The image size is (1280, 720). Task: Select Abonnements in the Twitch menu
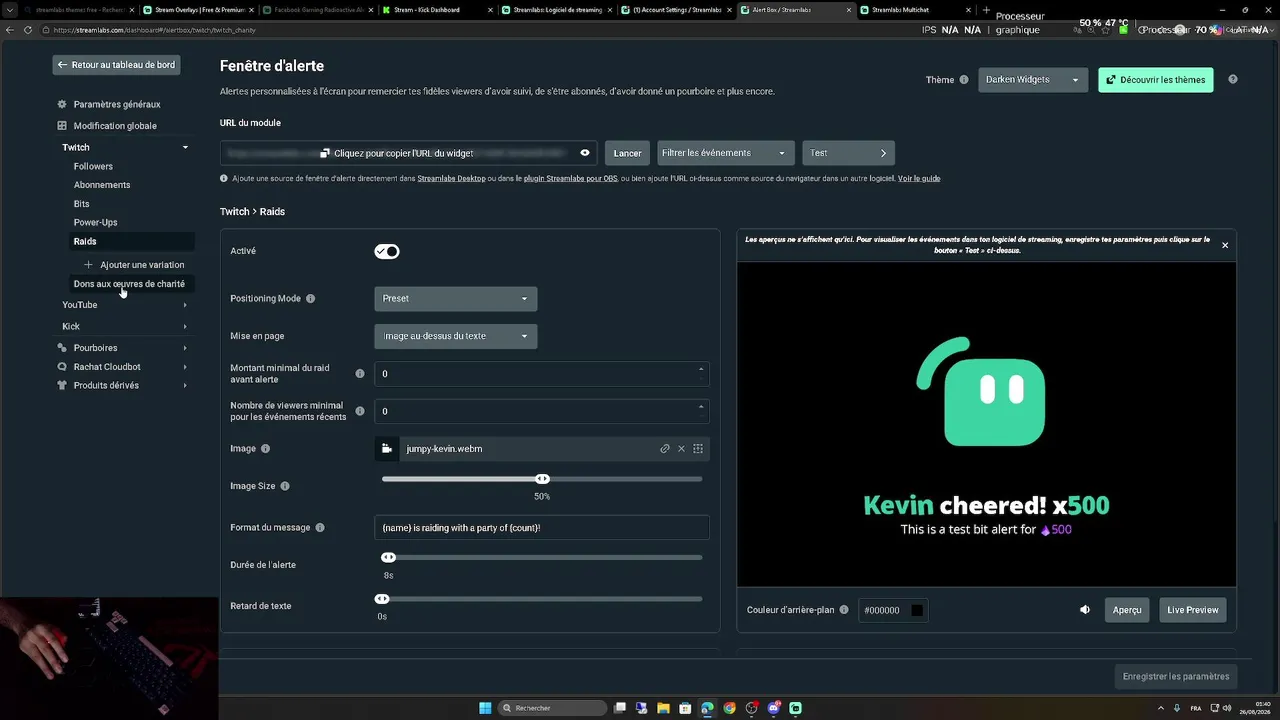[x=102, y=185]
